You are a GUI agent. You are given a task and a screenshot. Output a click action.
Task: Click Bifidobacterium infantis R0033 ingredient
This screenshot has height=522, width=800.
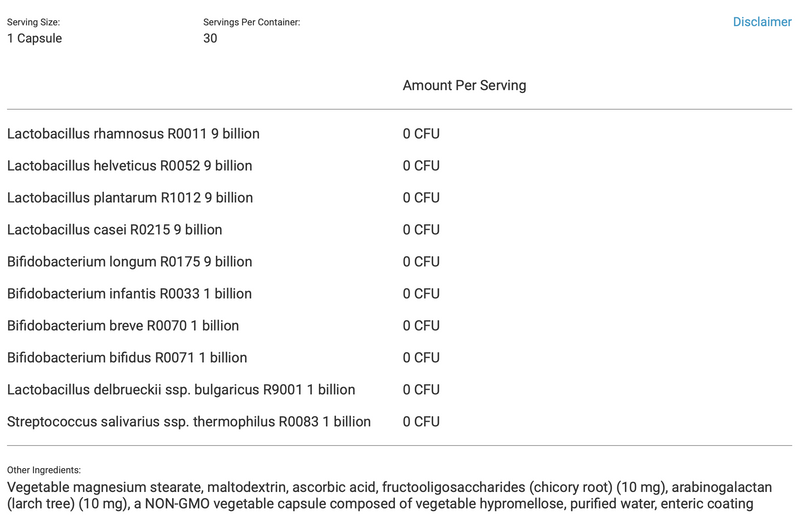coord(129,294)
